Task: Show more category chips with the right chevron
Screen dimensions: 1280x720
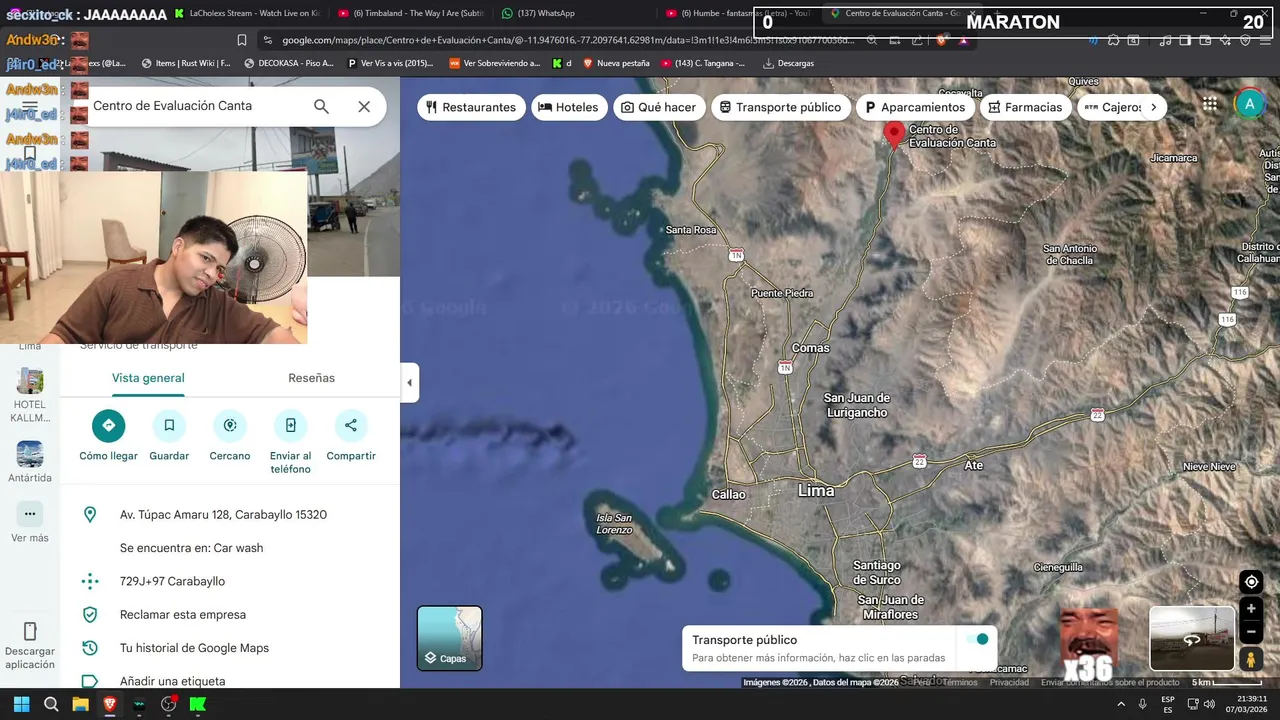Action: [x=1153, y=107]
